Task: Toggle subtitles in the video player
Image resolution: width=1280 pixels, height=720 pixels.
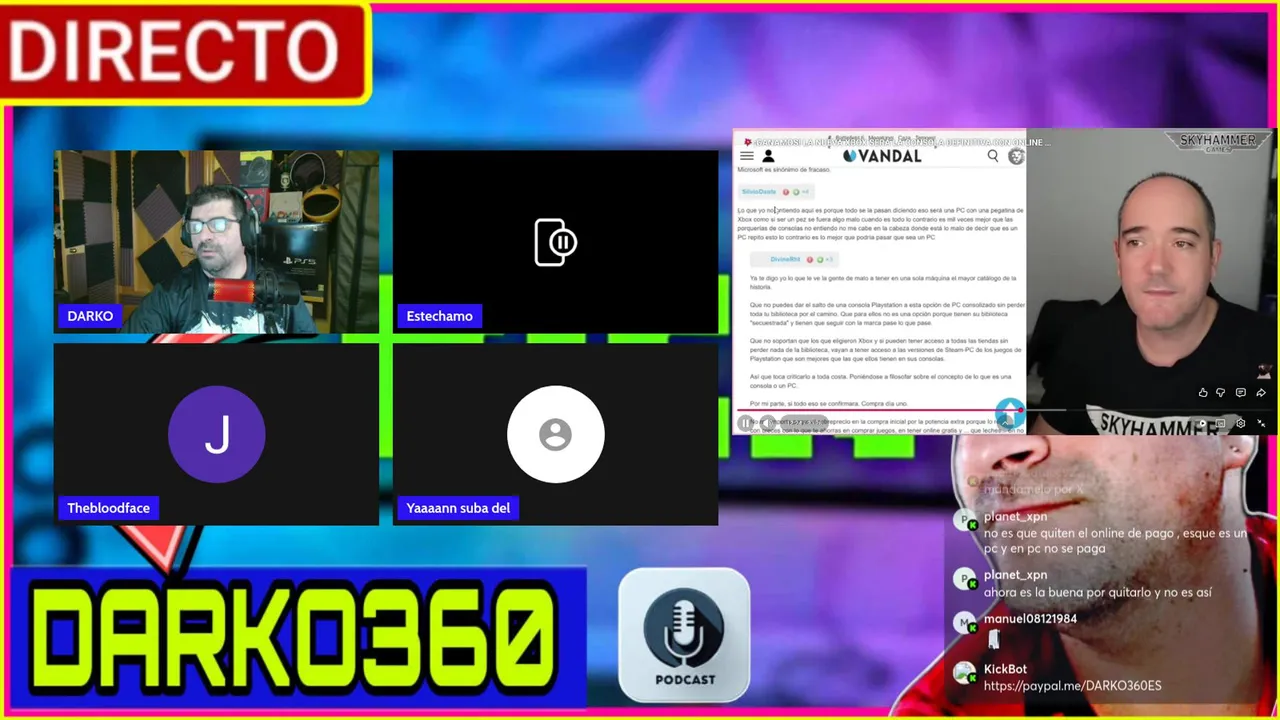Action: tap(1220, 423)
